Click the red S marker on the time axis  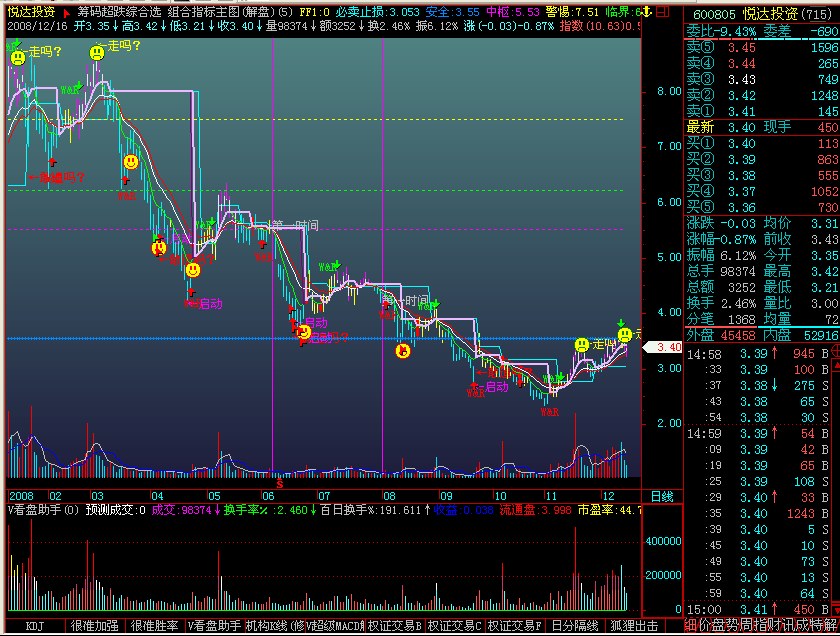[279, 484]
